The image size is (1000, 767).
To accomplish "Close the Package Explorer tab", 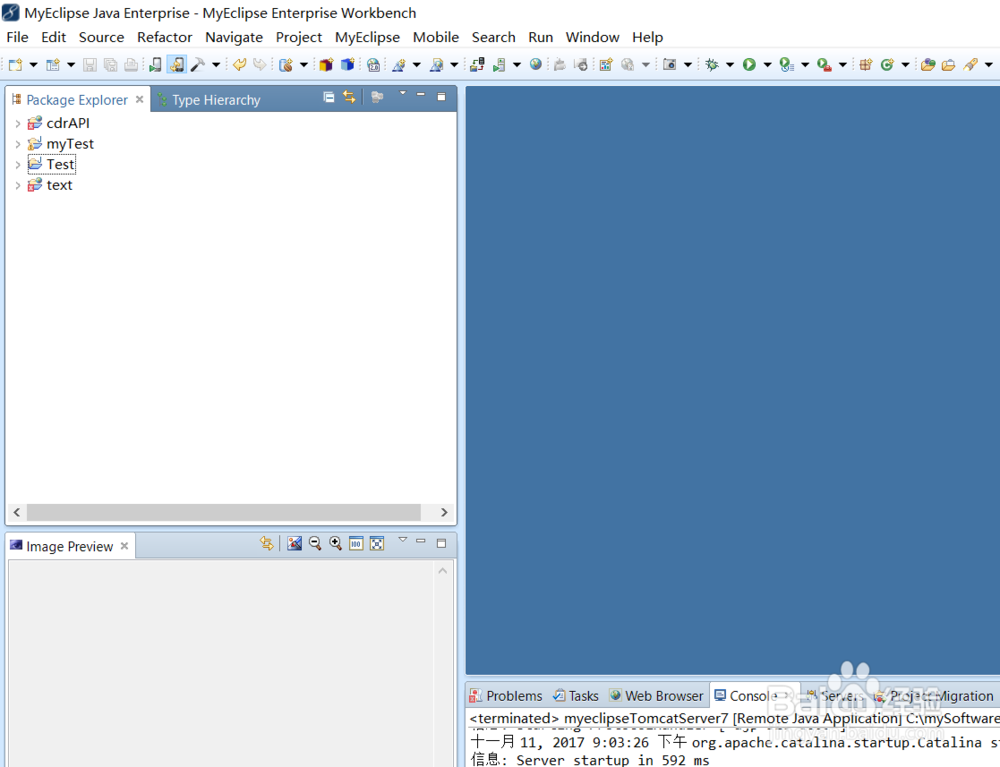I will [139, 99].
